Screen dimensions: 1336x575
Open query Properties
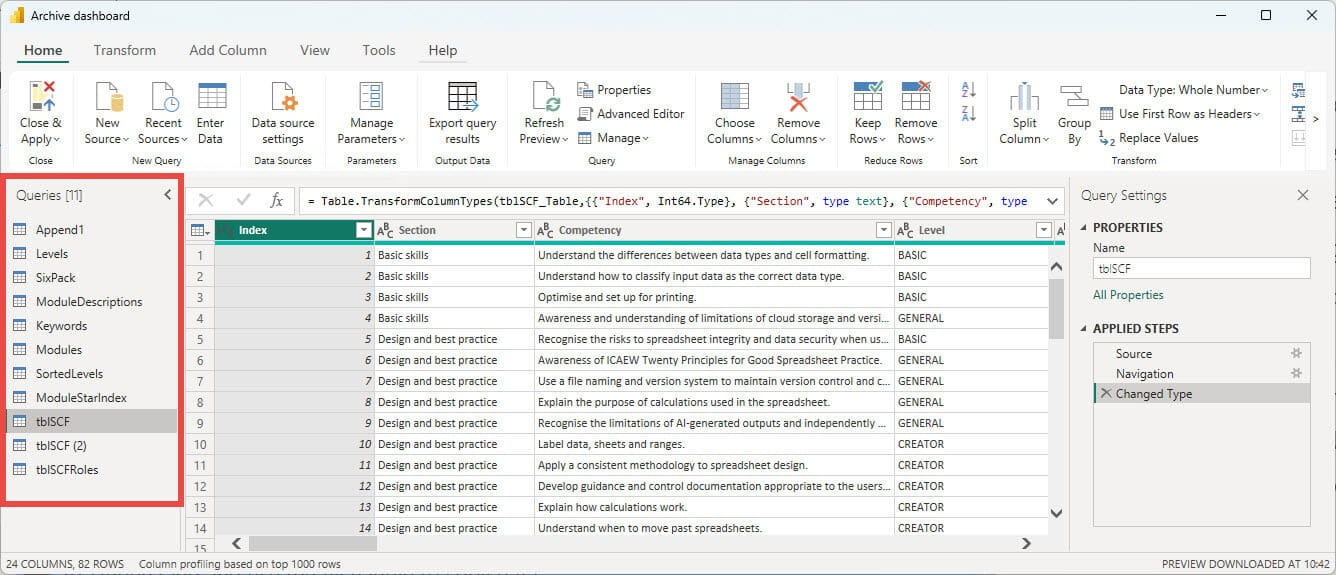[614, 90]
